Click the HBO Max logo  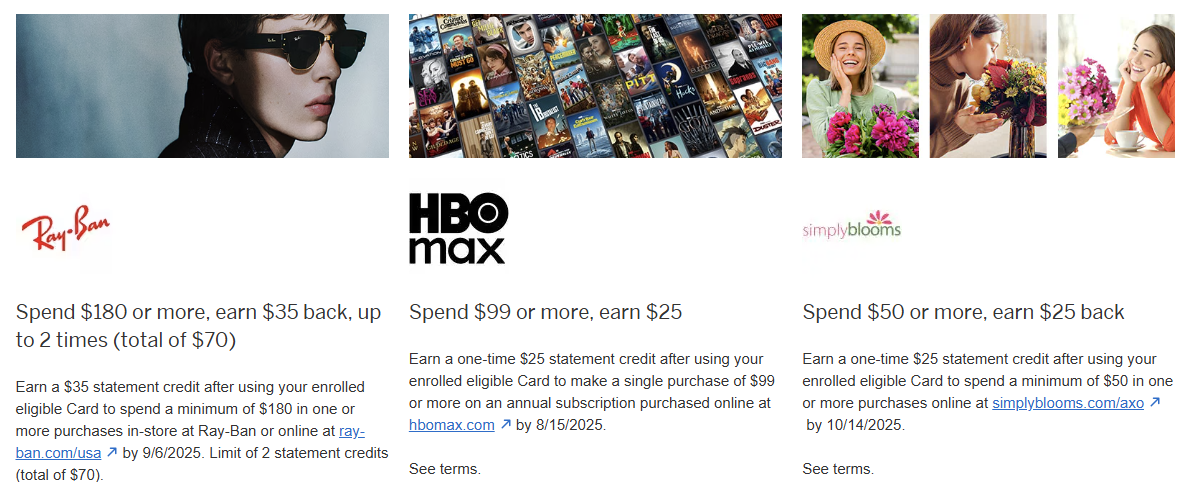point(458,229)
